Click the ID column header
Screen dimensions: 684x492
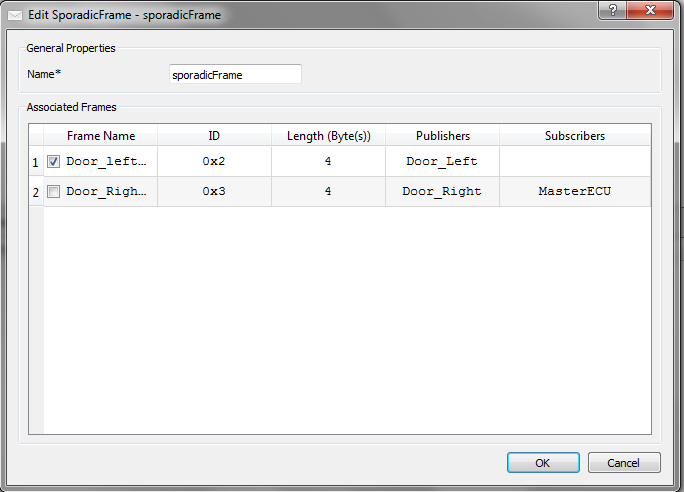214,136
